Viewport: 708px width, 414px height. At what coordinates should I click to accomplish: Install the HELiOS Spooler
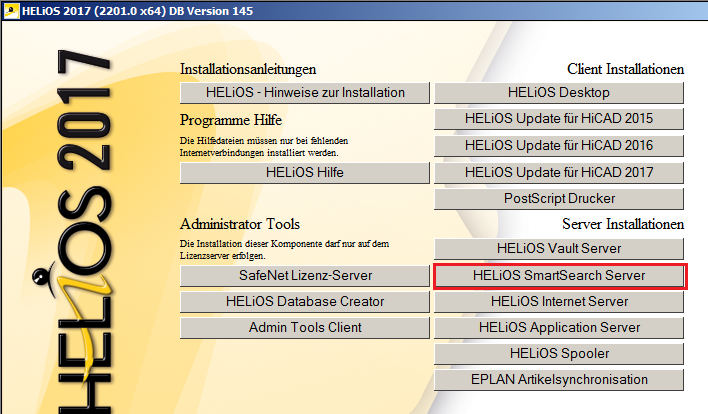559,354
